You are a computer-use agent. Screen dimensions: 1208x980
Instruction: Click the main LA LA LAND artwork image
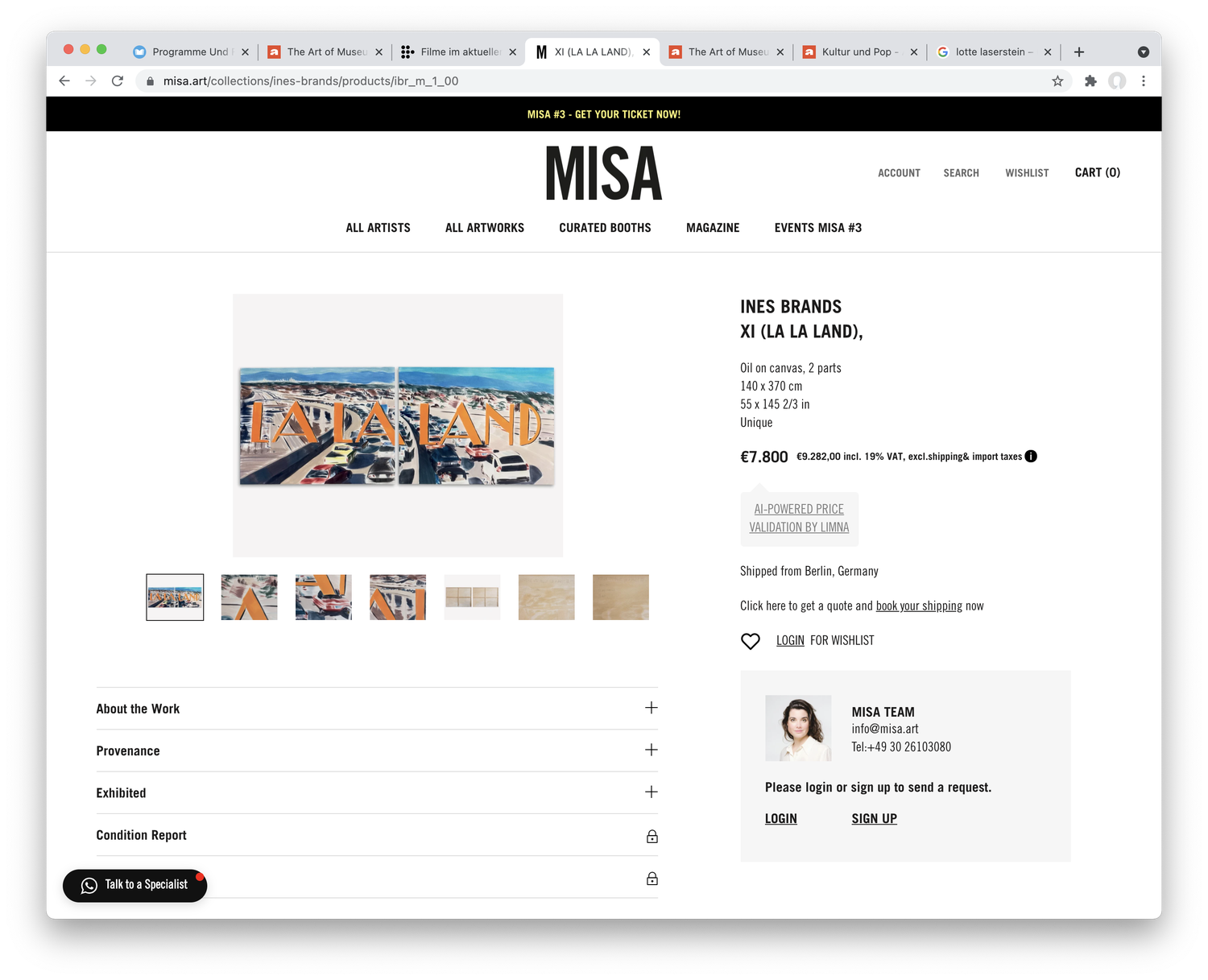pos(397,426)
